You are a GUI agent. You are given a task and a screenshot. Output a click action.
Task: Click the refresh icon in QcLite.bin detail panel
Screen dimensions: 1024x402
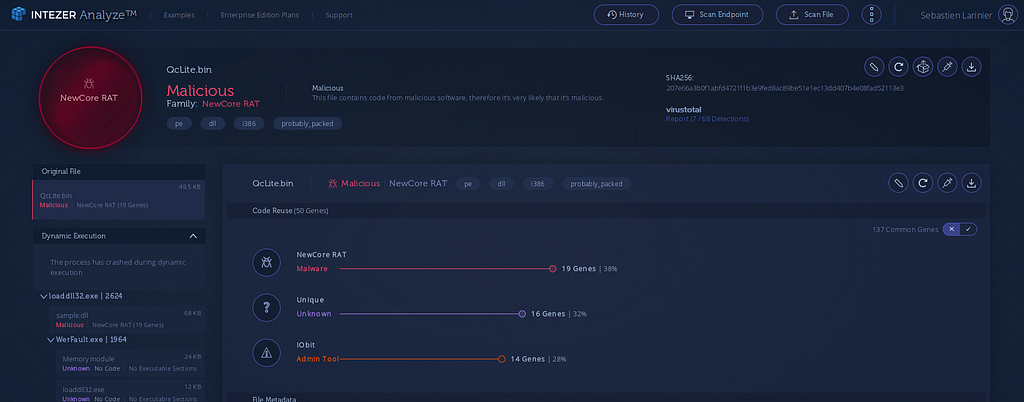922,183
